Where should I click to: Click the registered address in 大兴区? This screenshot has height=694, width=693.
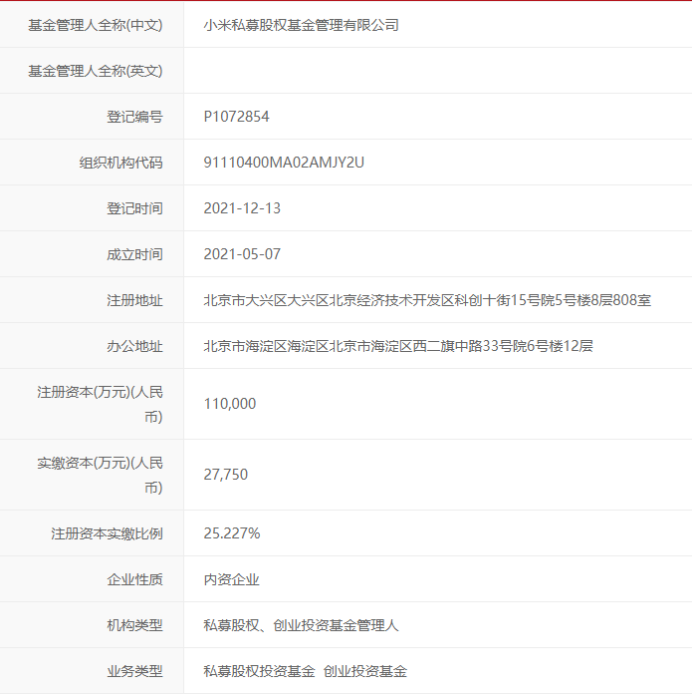click(x=427, y=300)
